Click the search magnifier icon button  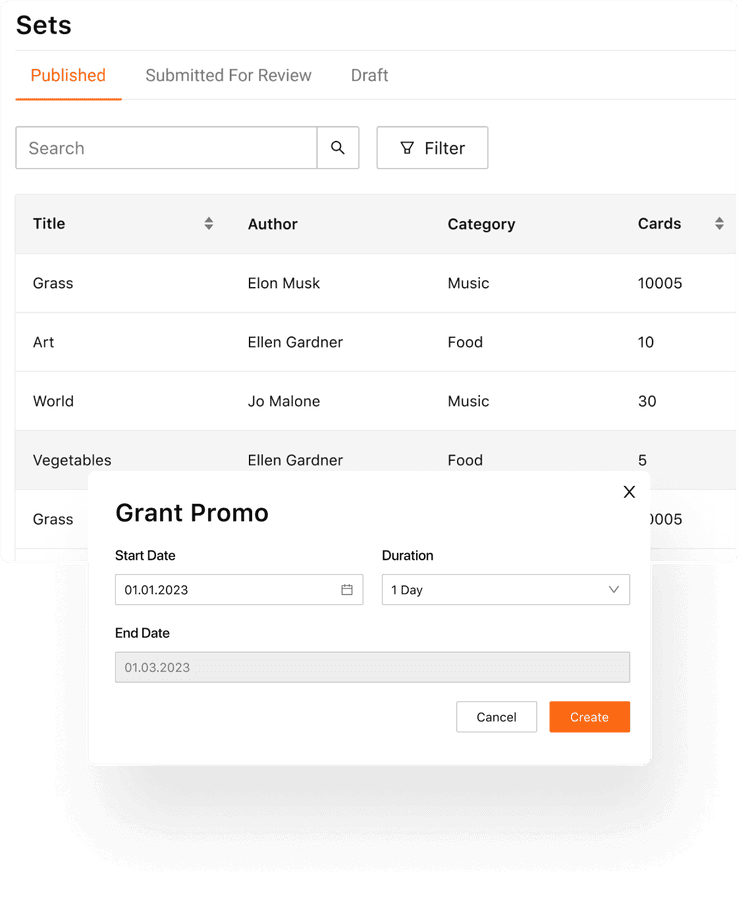[338, 148]
